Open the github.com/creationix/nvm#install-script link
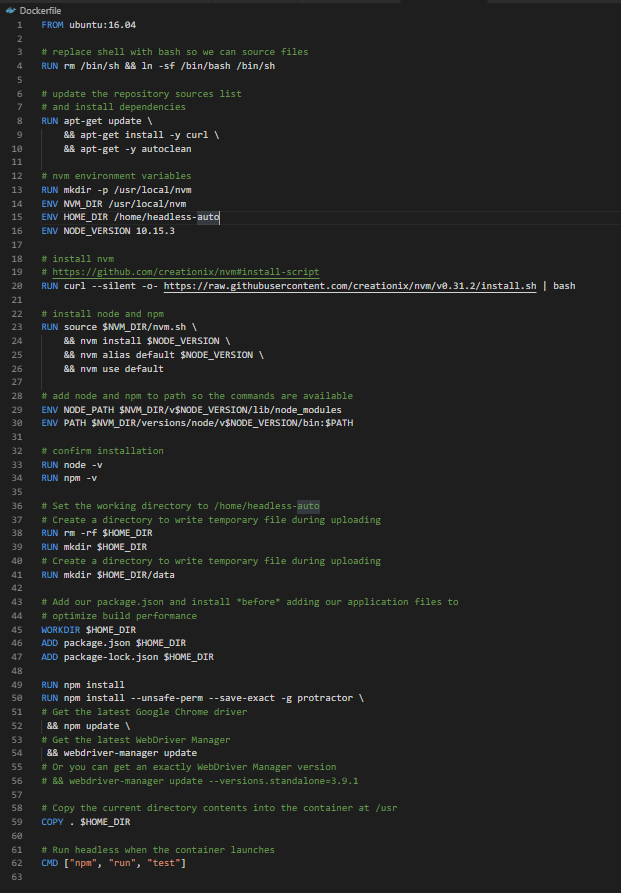 pyautogui.click(x=186, y=272)
